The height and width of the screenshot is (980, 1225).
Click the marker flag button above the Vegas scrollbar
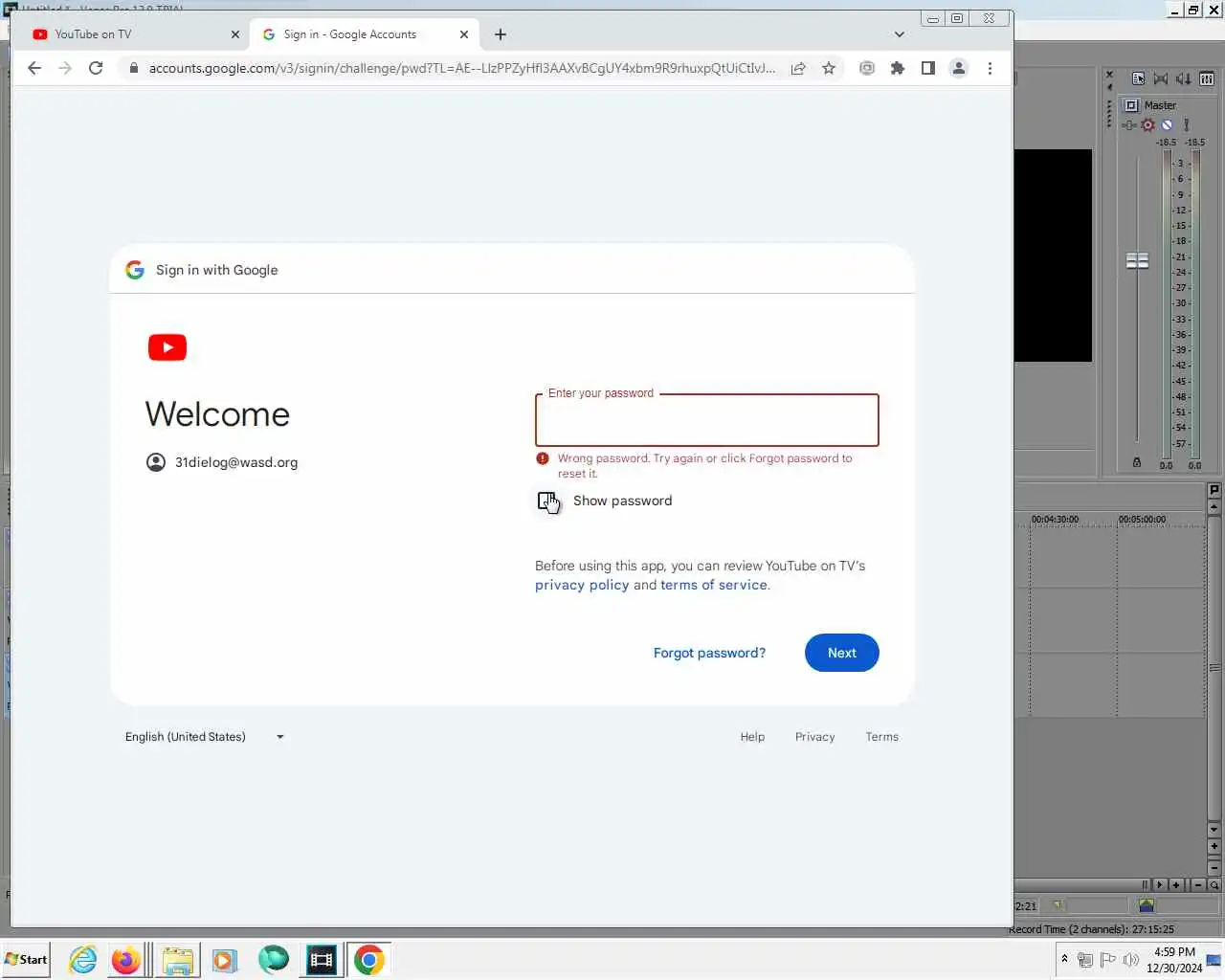(x=1214, y=490)
